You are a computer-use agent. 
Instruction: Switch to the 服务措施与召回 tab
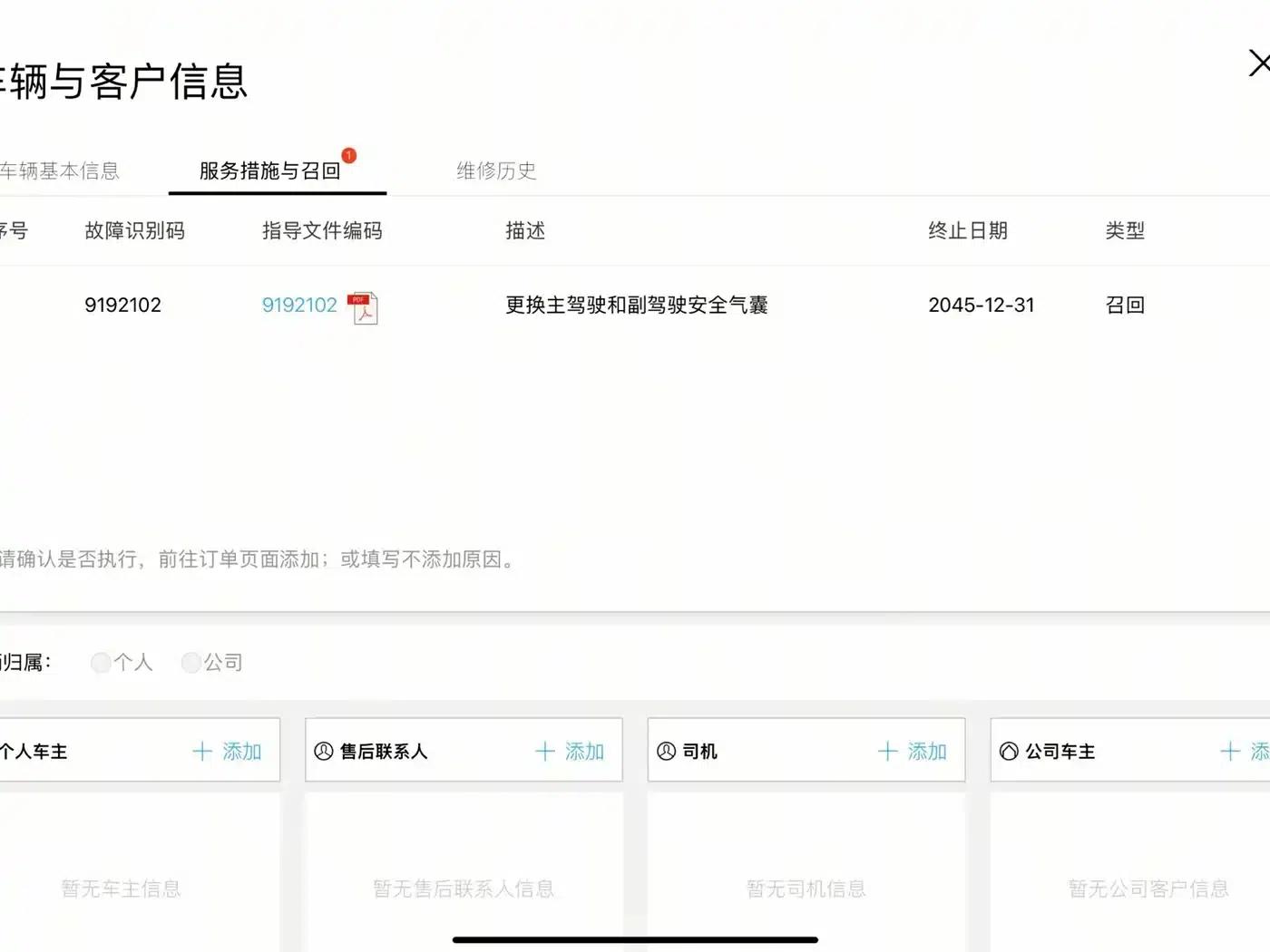[269, 170]
